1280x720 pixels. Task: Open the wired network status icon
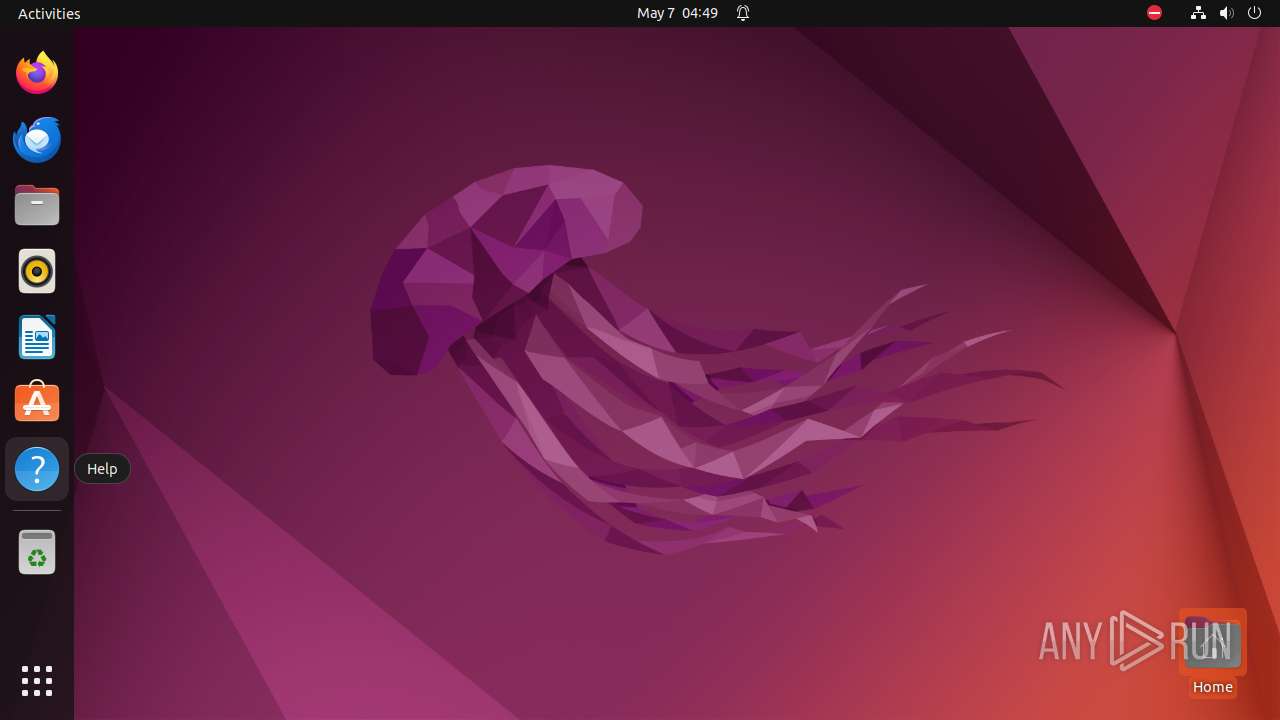1198,13
